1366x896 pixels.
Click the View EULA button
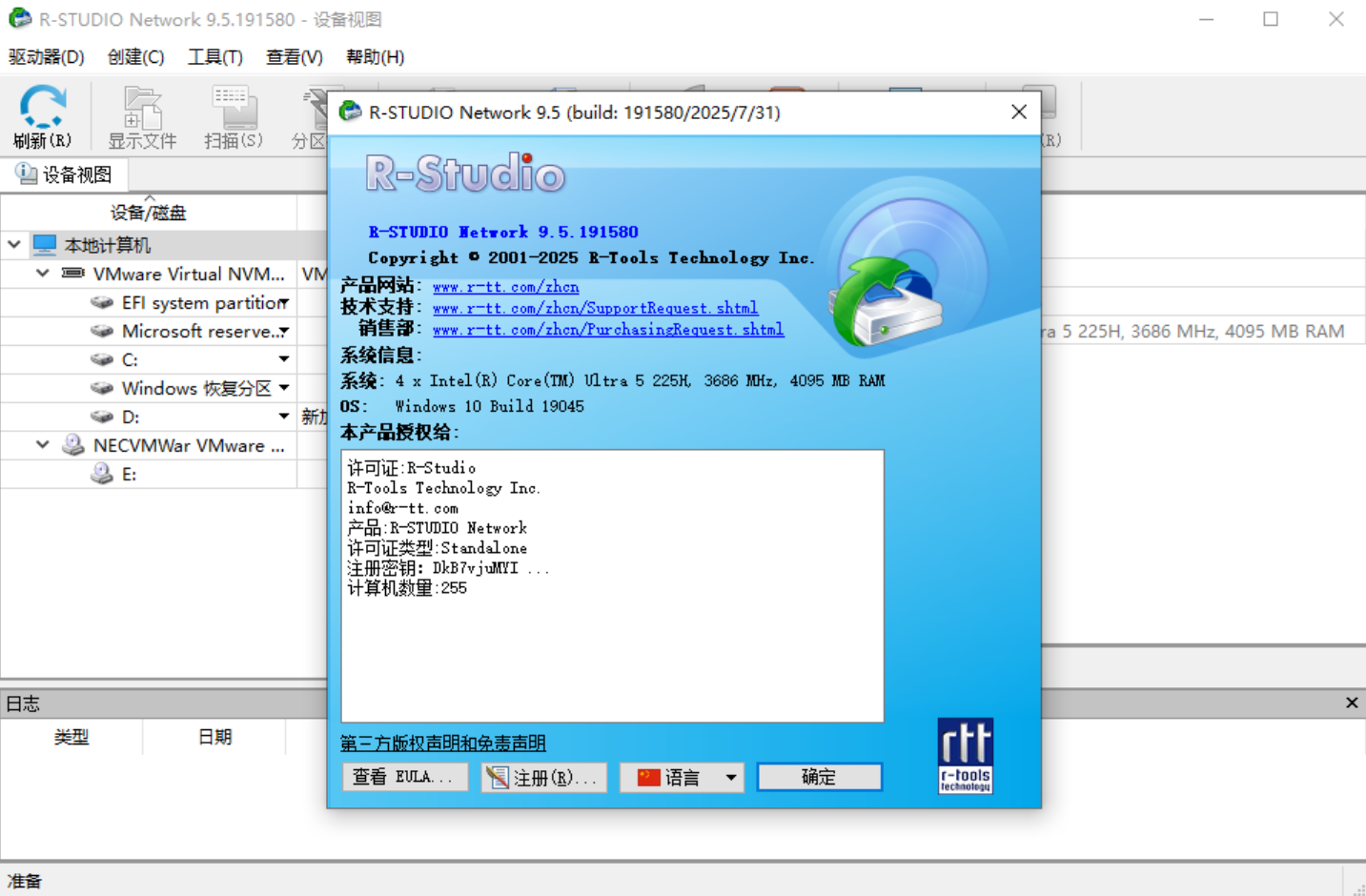click(x=404, y=778)
